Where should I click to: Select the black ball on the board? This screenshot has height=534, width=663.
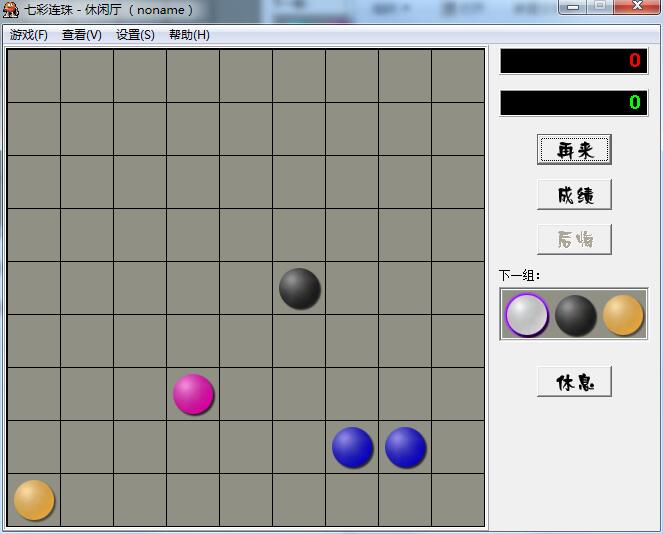[299, 288]
